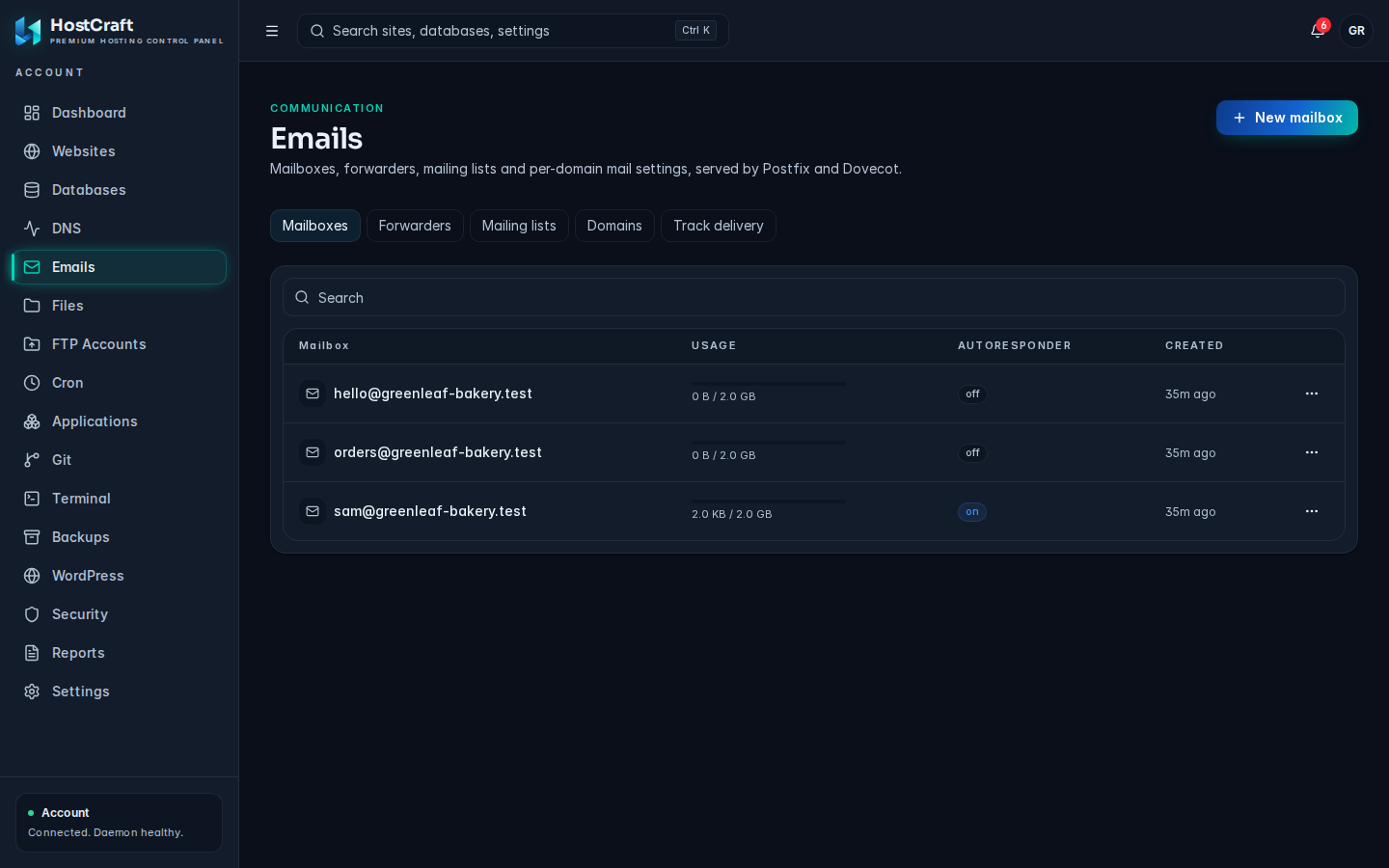Switch to the Domains tab
The width and height of the screenshot is (1389, 868).
[614, 226]
